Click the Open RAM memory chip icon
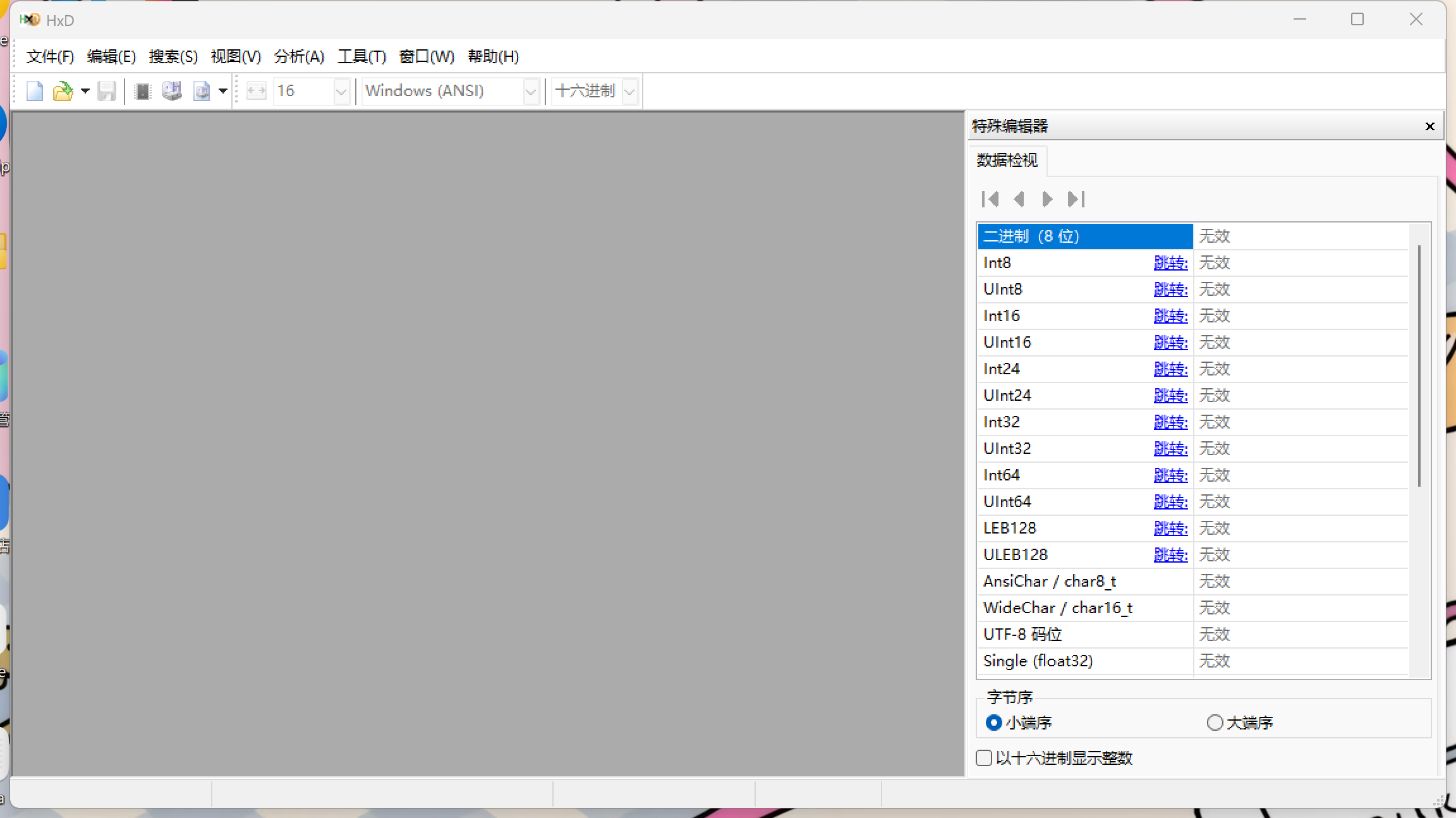1456x818 pixels. pos(143,92)
